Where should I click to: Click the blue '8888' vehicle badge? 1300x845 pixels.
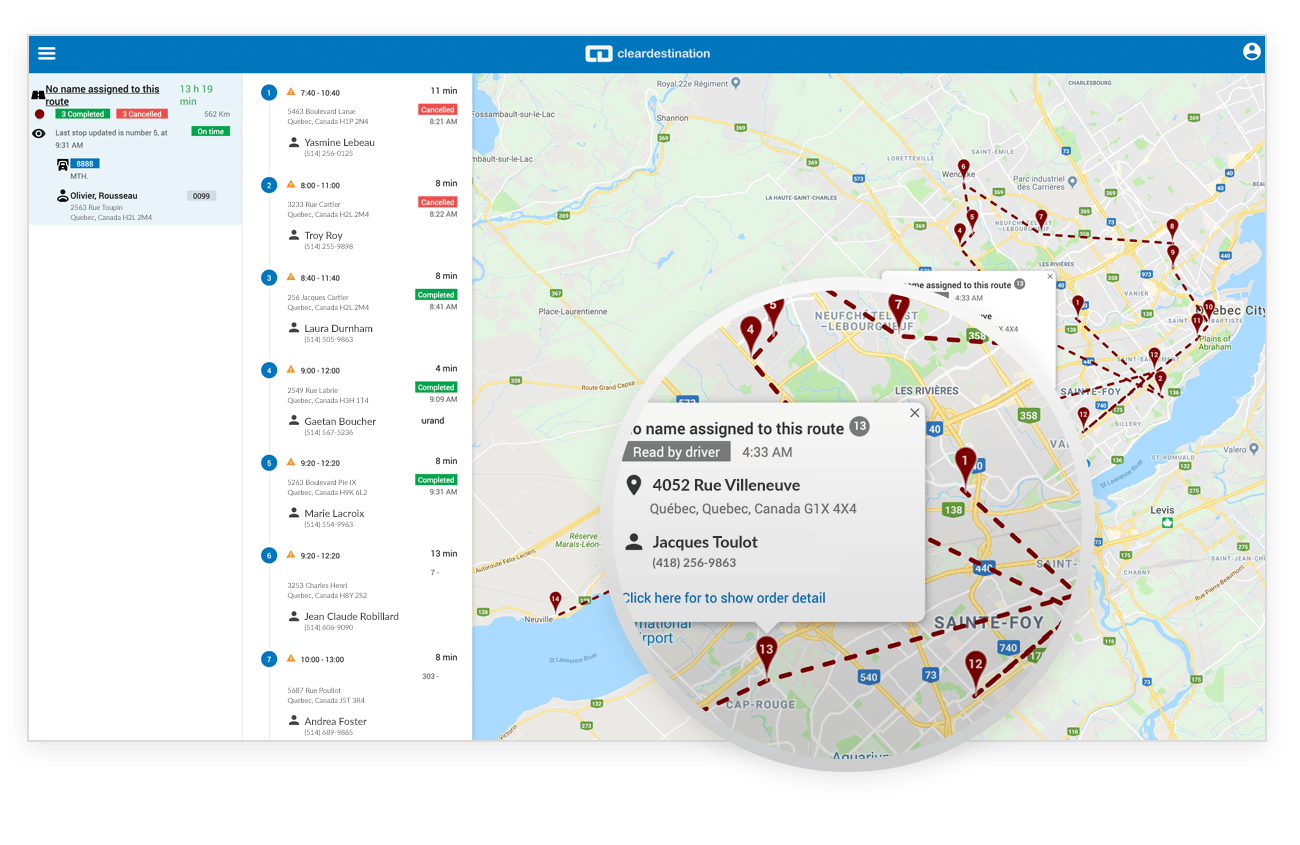point(85,163)
